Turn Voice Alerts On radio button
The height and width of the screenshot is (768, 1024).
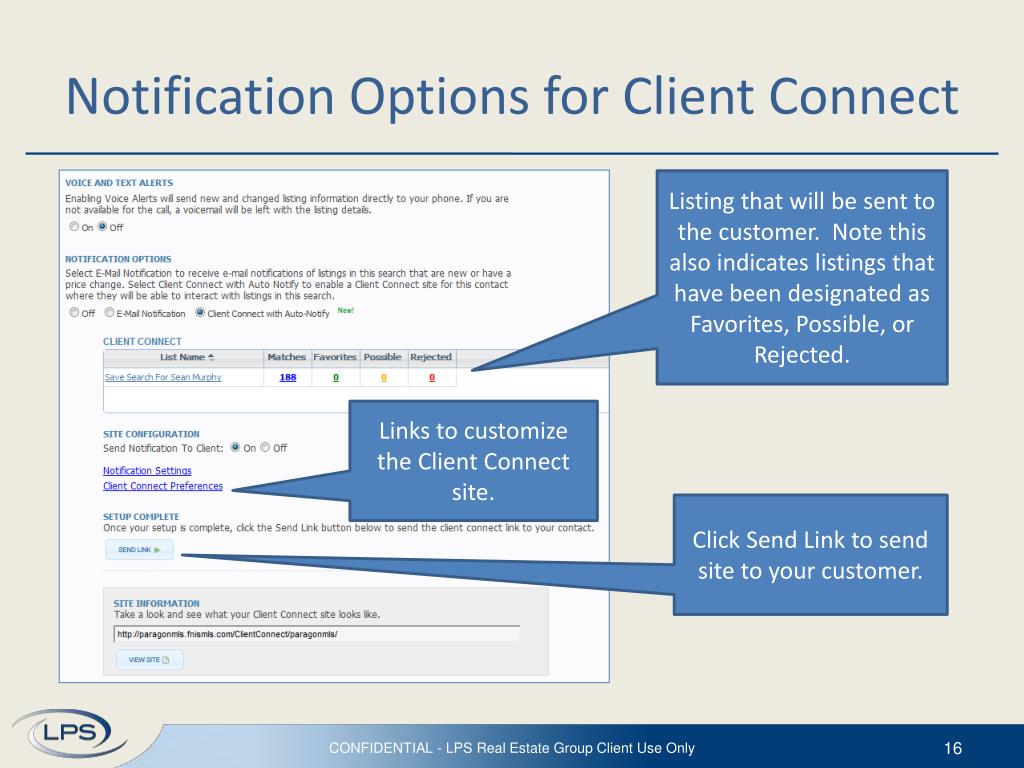tap(74, 227)
